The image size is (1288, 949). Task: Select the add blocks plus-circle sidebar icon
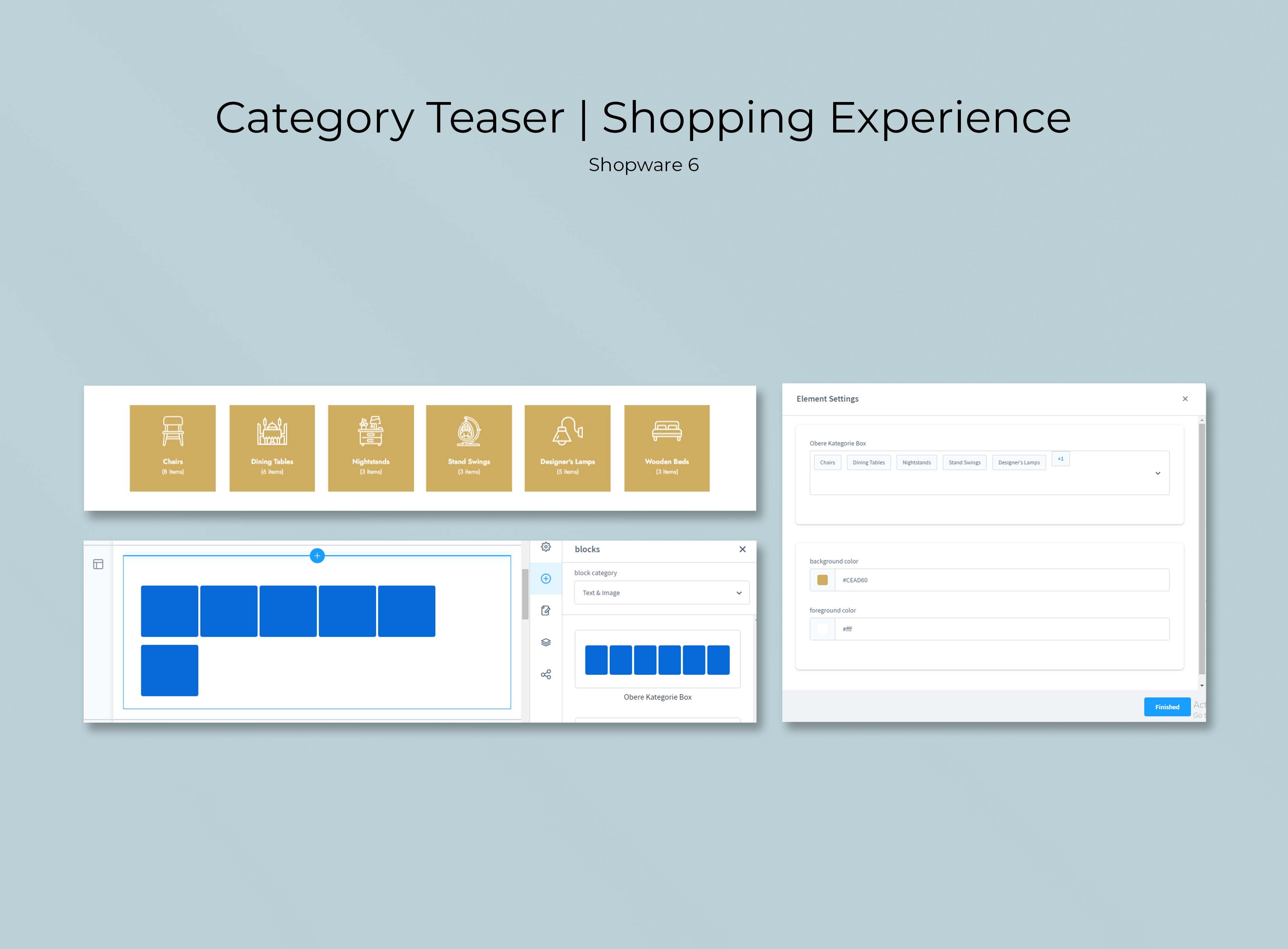tap(546, 579)
